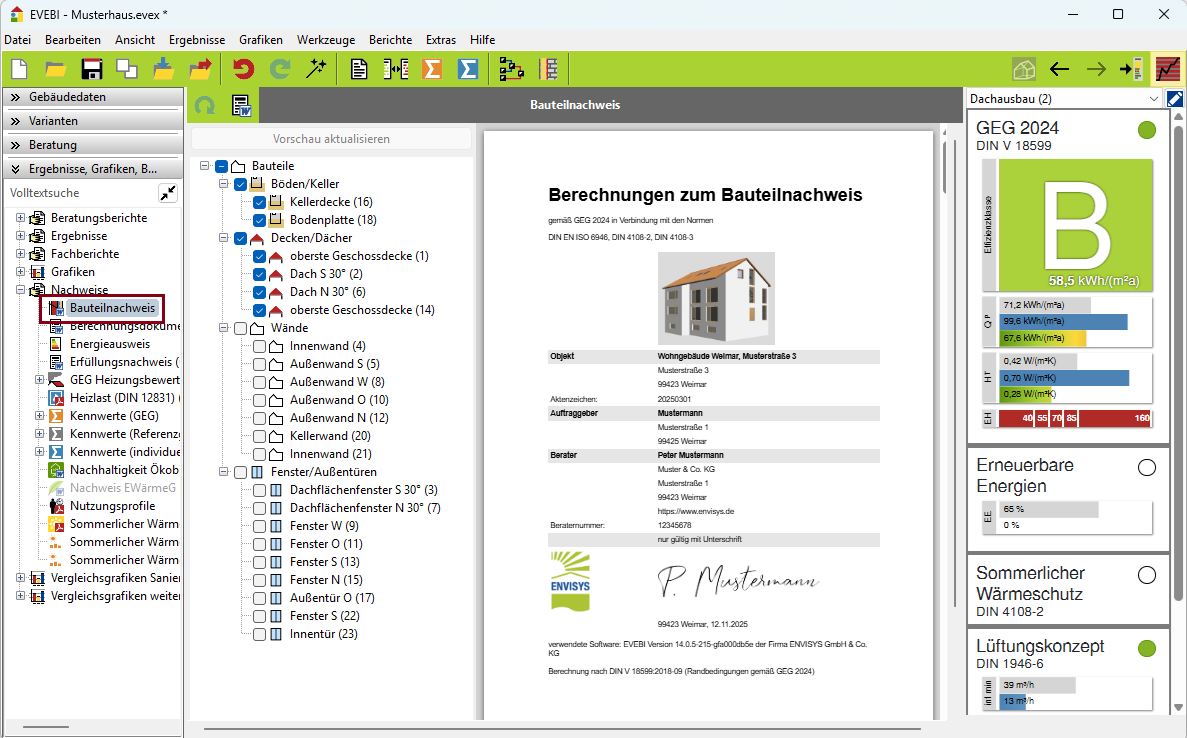Open the 3D building view
The image size is (1187, 738).
pos(1023,70)
